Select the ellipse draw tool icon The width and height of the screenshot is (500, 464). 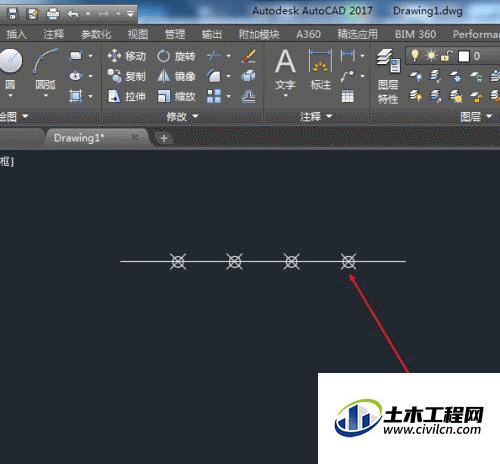pos(76,76)
